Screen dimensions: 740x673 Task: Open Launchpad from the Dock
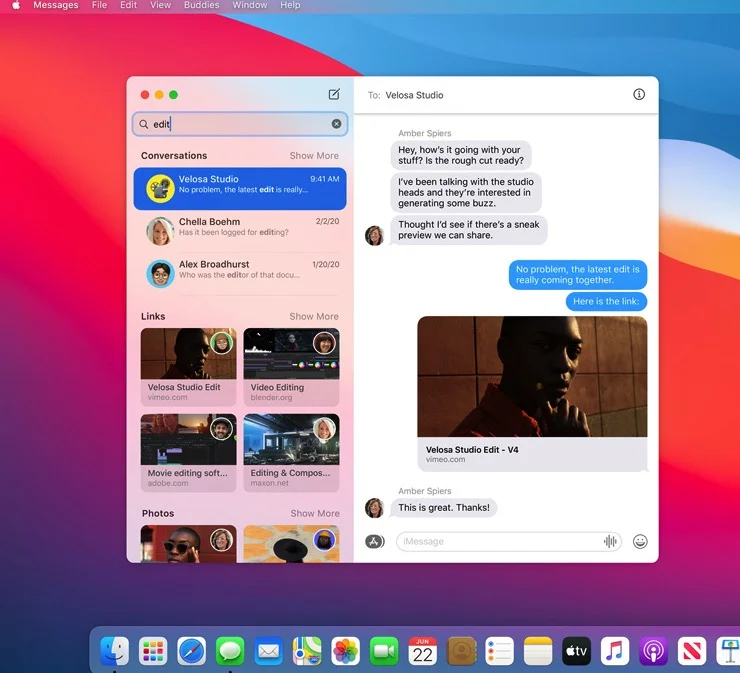[153, 651]
